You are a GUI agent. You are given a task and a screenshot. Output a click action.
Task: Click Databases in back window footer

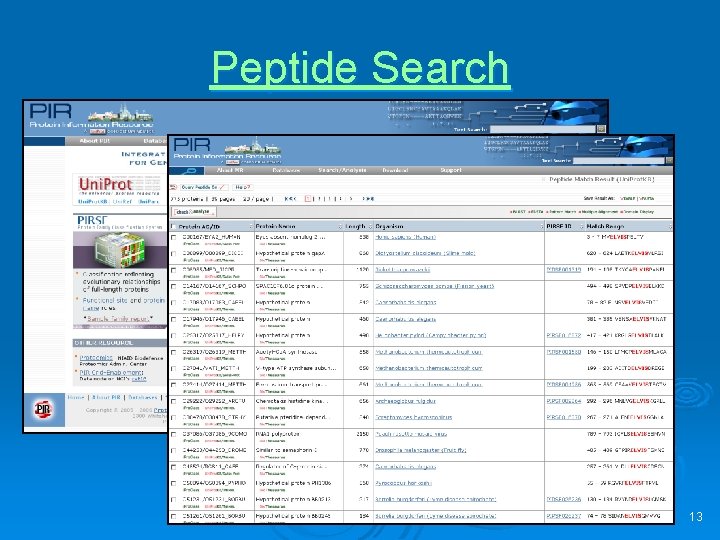click(142, 397)
